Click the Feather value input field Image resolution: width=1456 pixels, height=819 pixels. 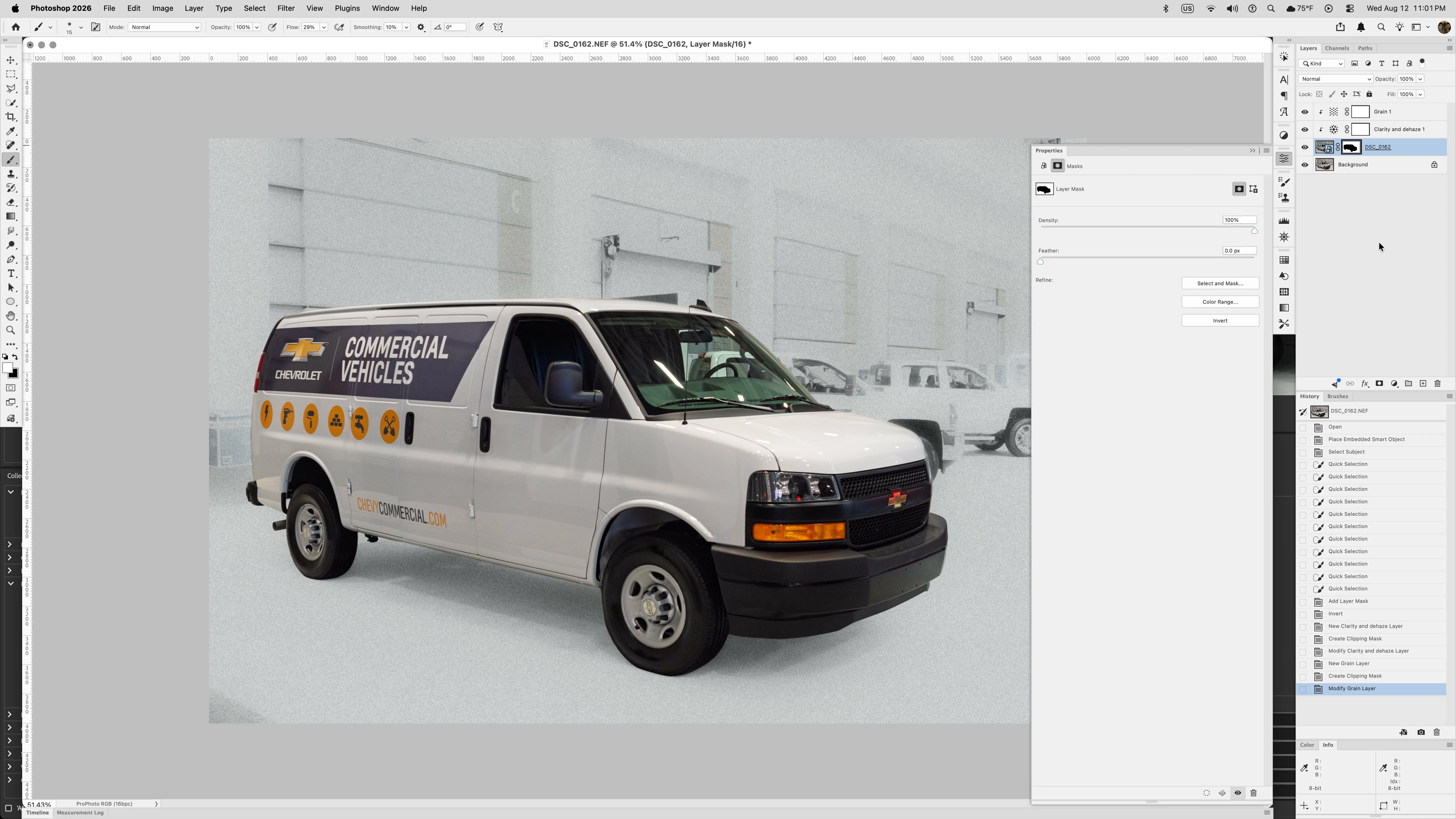[1239, 251]
